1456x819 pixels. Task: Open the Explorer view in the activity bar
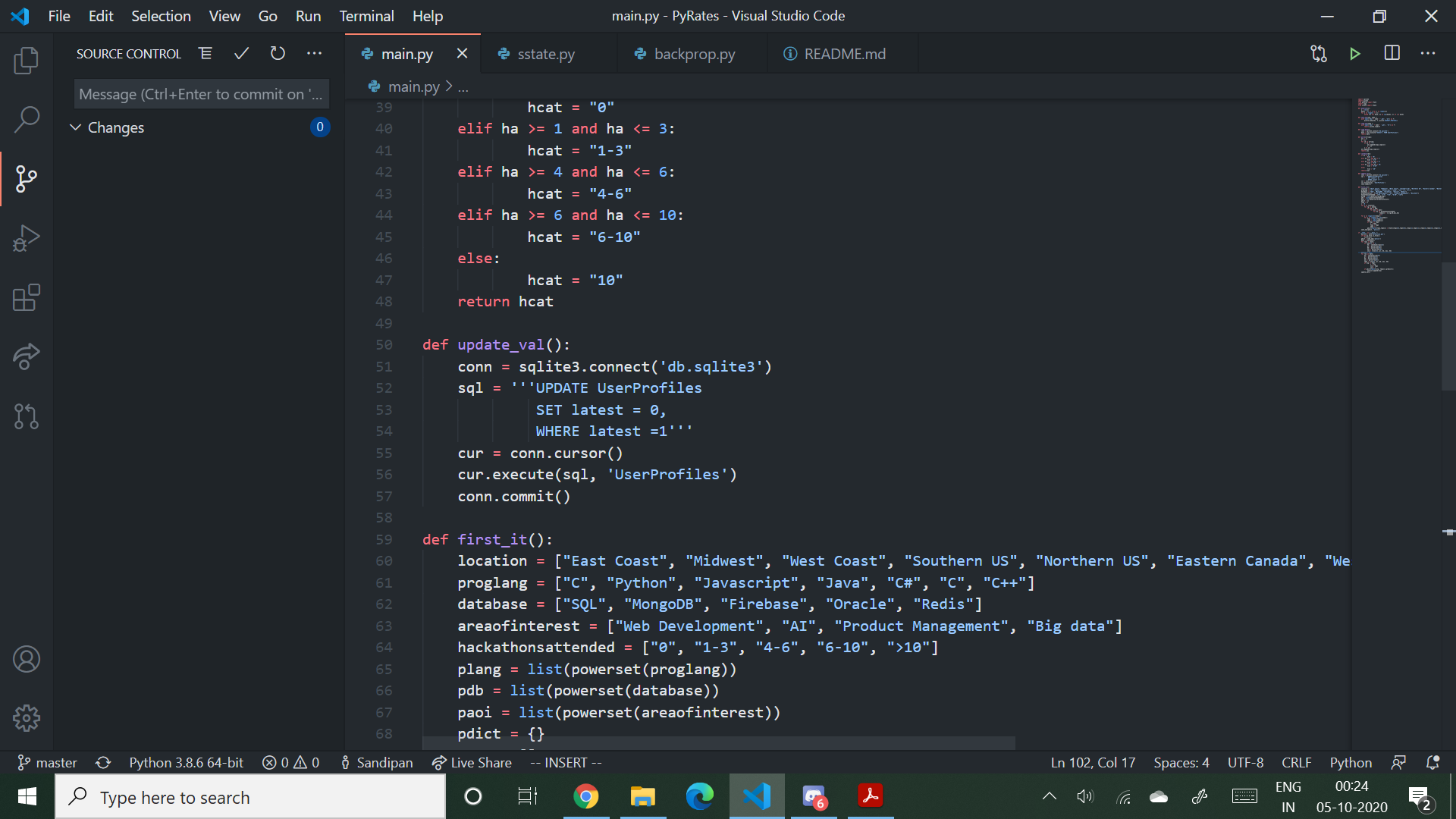click(x=26, y=61)
